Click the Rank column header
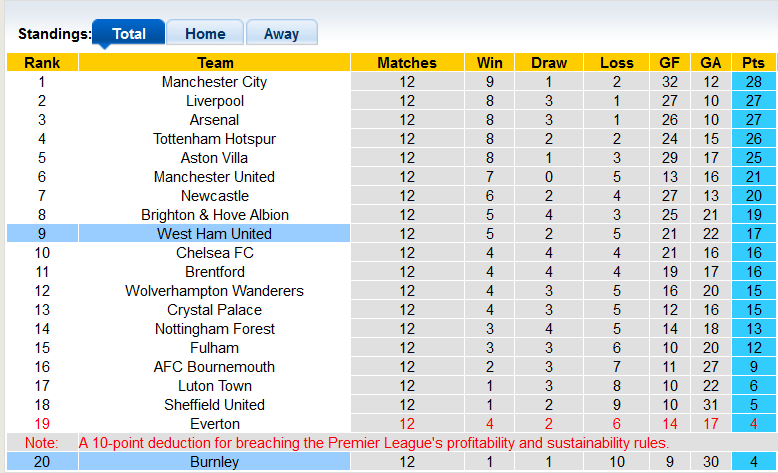 tap(41, 63)
